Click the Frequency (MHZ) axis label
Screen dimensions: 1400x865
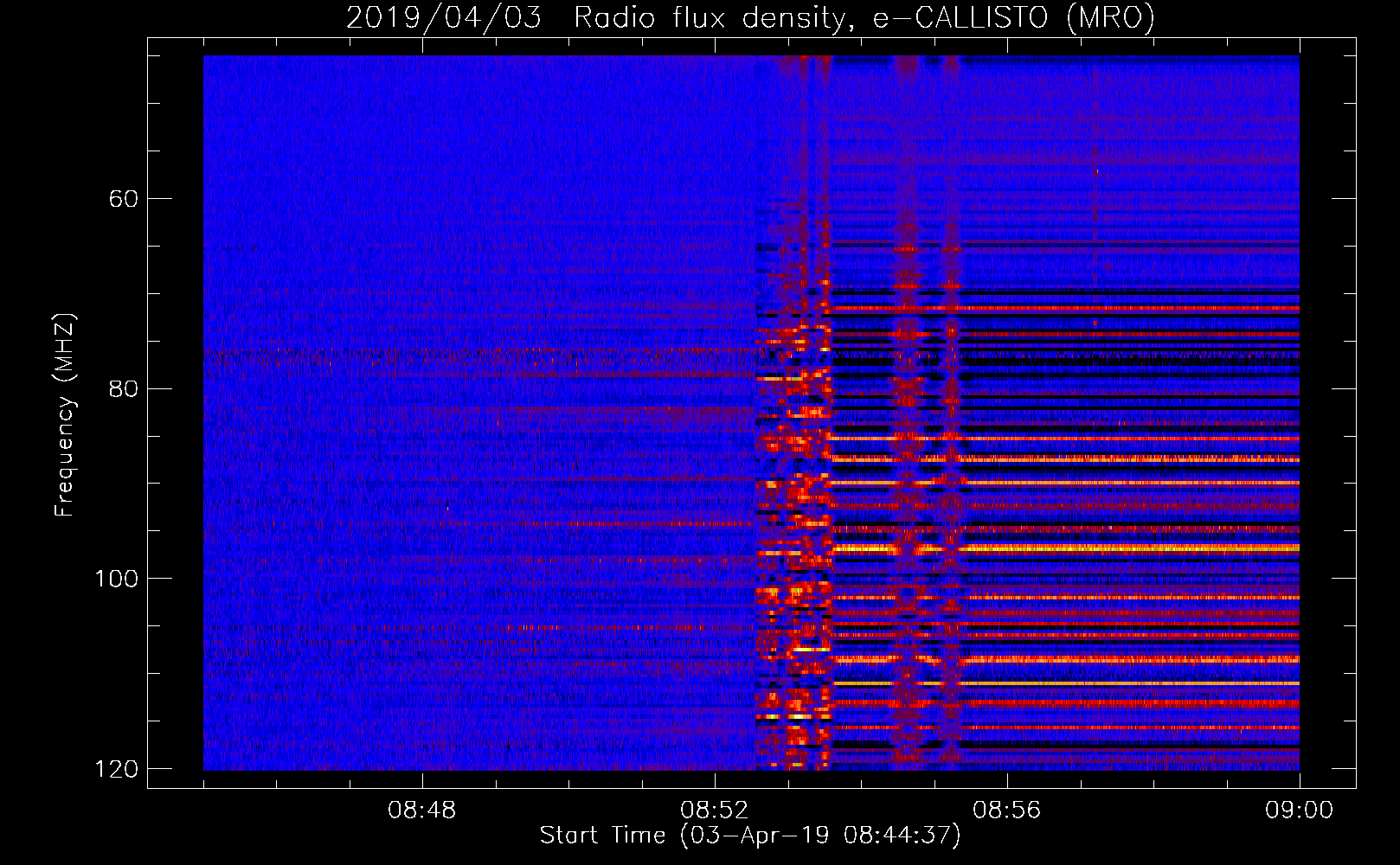click(65, 414)
